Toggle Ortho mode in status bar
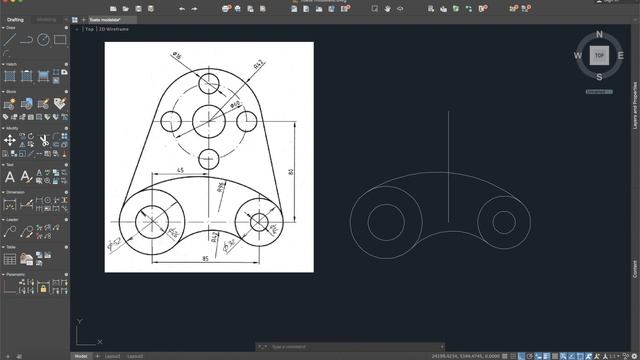The width and height of the screenshot is (640, 360). [521, 356]
